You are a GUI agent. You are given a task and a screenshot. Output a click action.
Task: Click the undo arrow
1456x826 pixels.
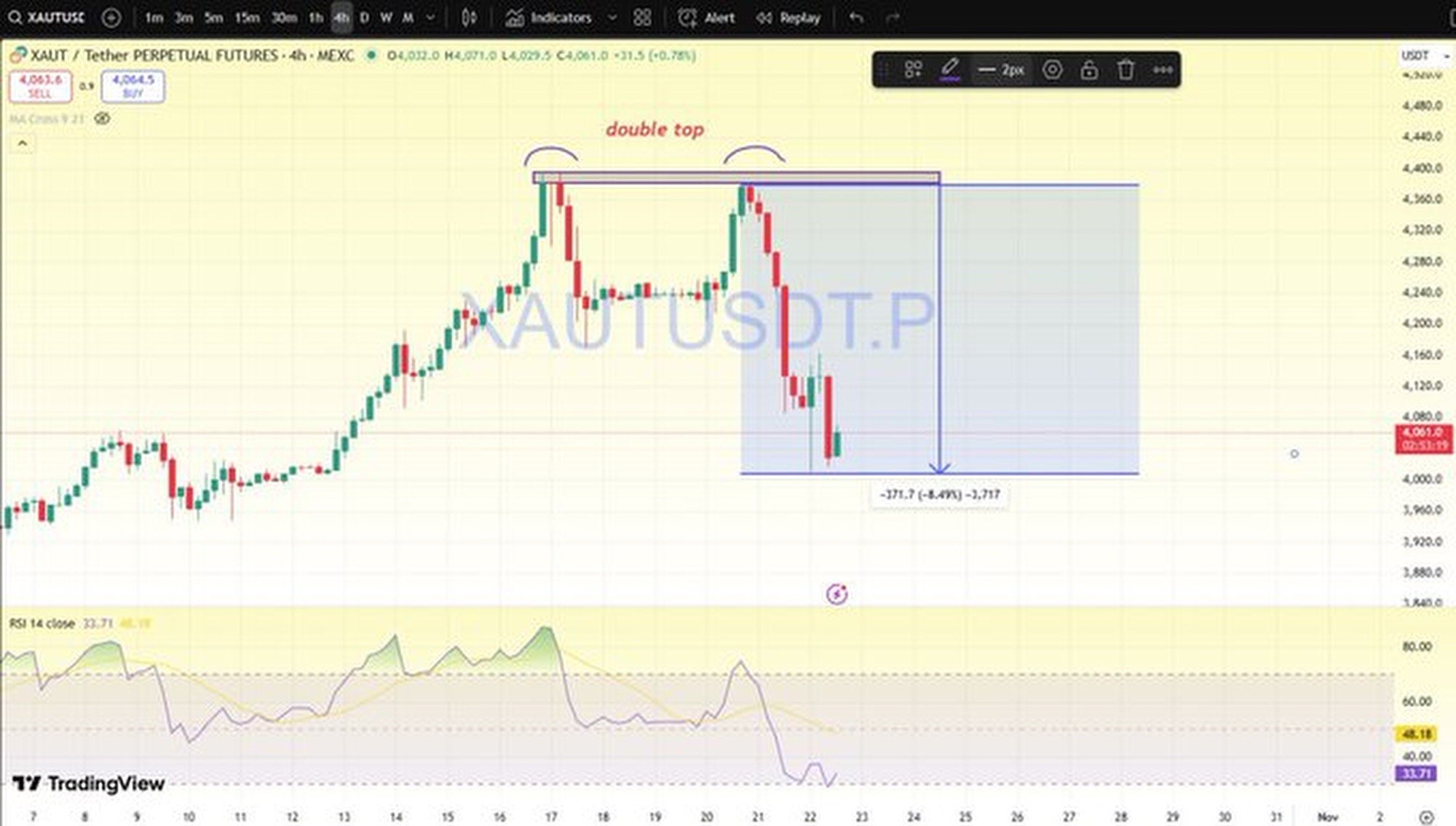click(x=856, y=17)
